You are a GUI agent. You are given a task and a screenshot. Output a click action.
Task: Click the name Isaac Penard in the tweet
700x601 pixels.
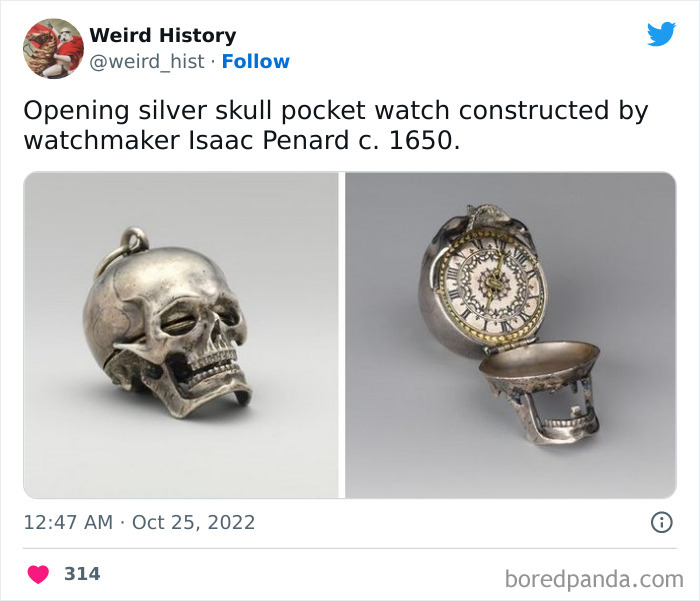click(269, 140)
